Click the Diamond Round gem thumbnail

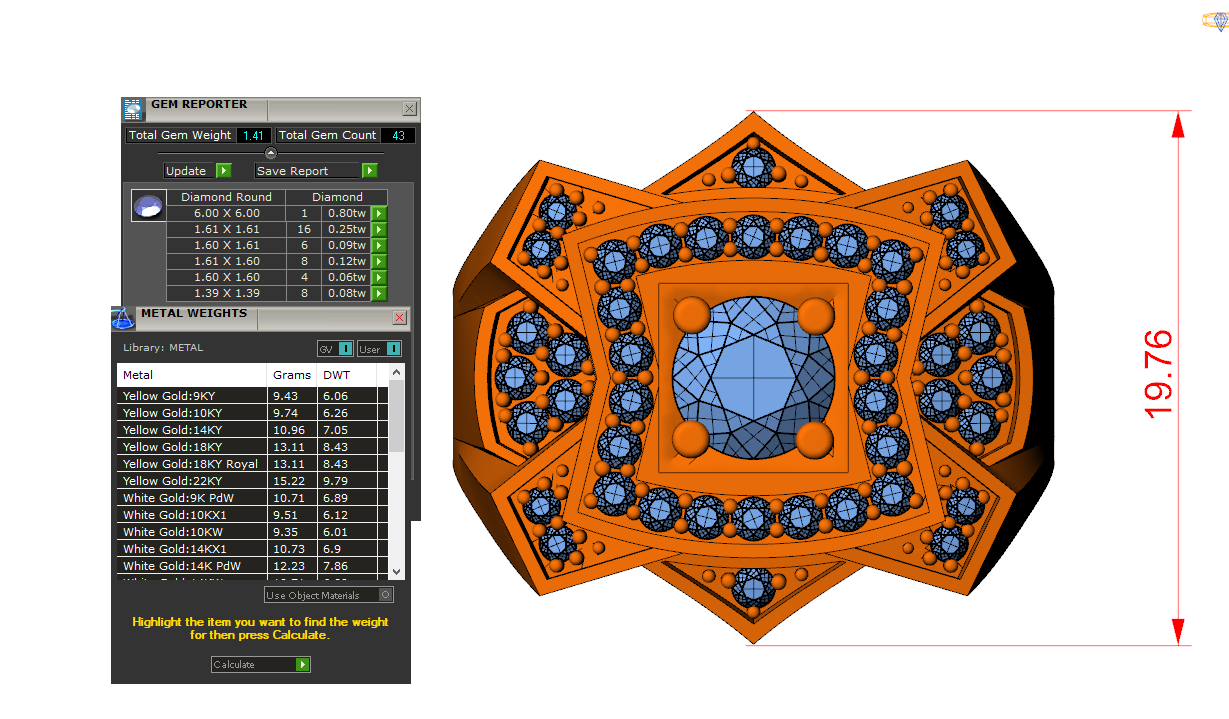click(146, 207)
